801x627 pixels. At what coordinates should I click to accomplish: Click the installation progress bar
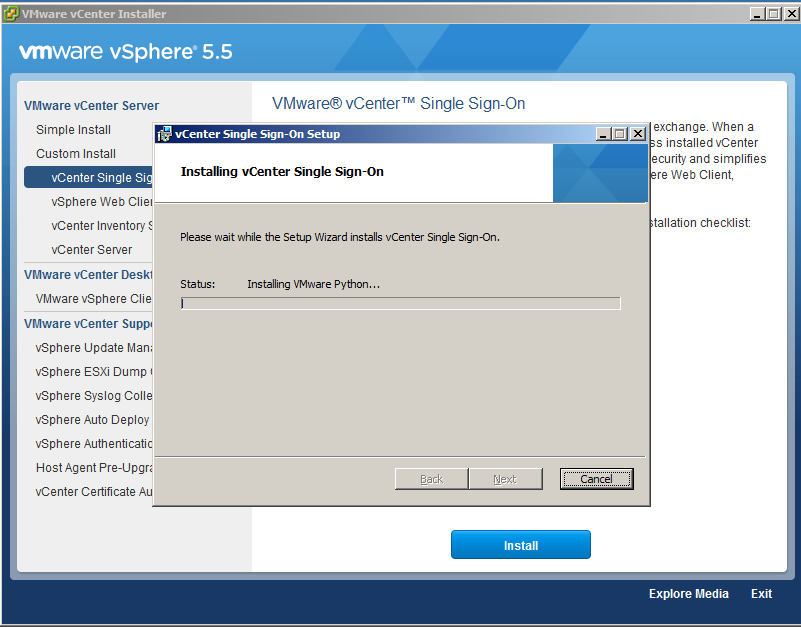point(400,303)
